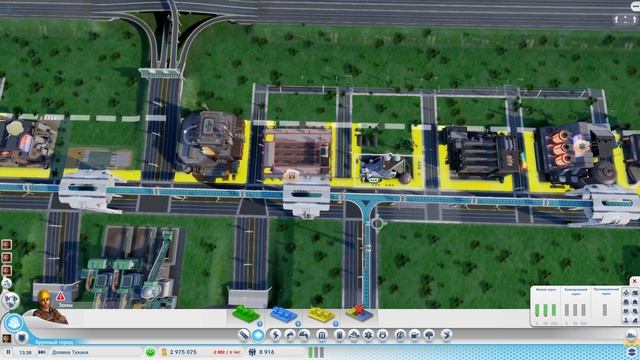Click the city name Долина Тукана
This screenshot has width=640, height=360.
(x=70, y=352)
